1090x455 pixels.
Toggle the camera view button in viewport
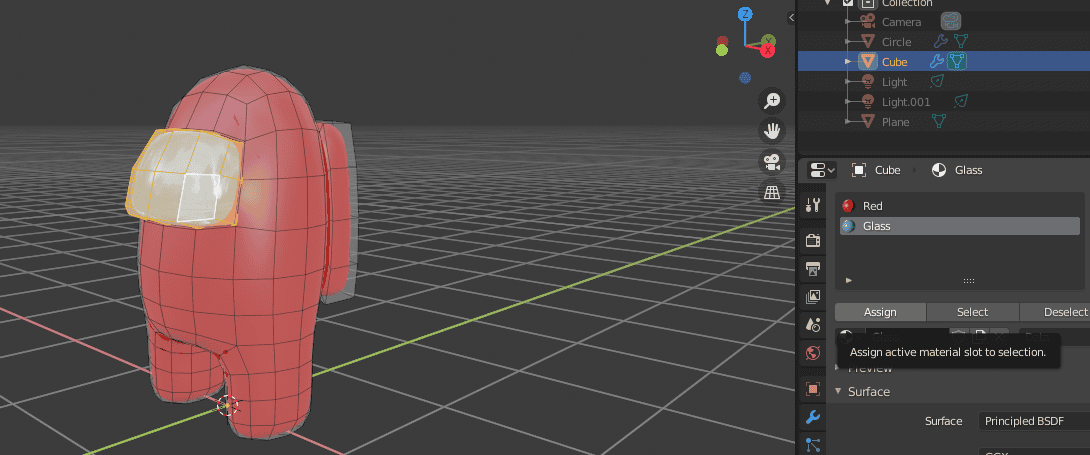[x=772, y=161]
